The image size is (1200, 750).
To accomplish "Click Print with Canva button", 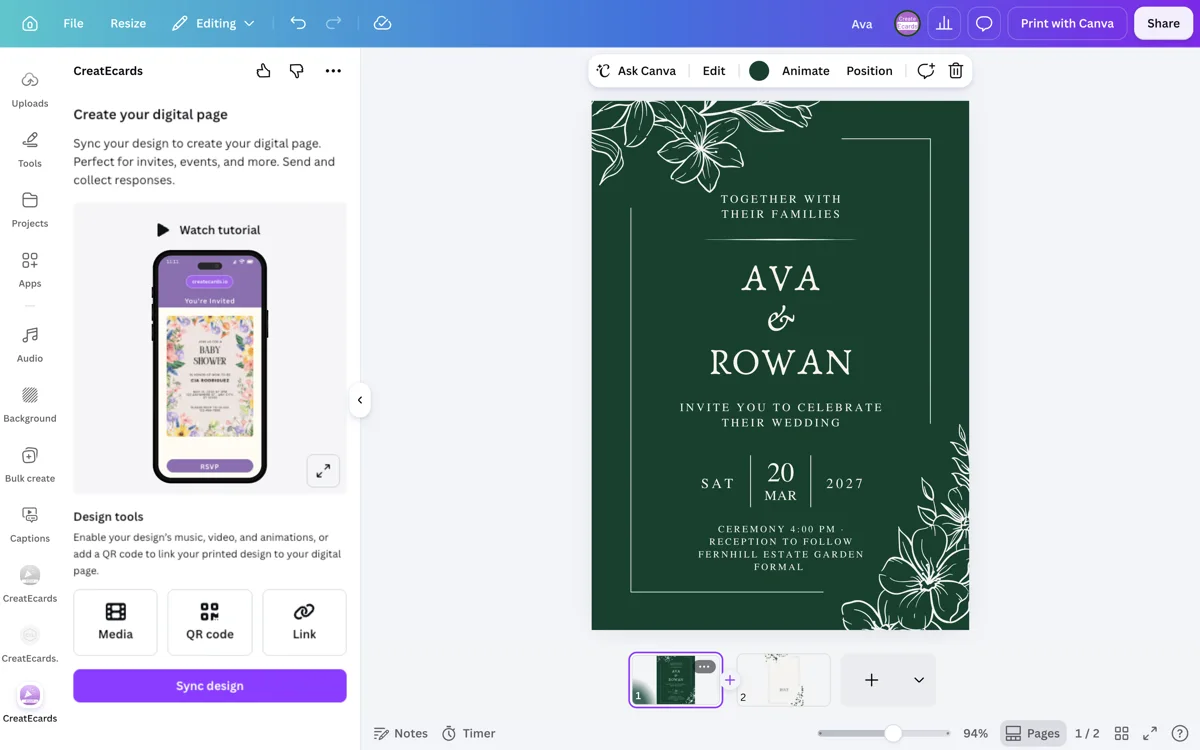I will [x=1067, y=23].
